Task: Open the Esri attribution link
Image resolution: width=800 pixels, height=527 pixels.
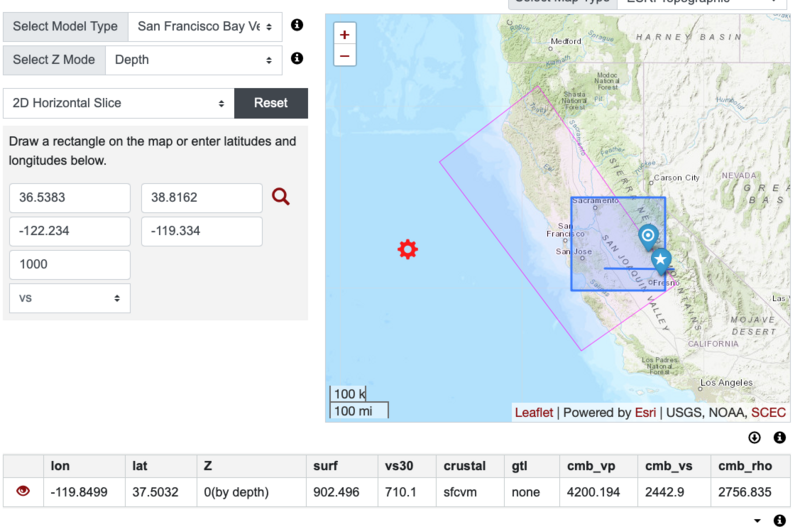Action: [x=645, y=413]
